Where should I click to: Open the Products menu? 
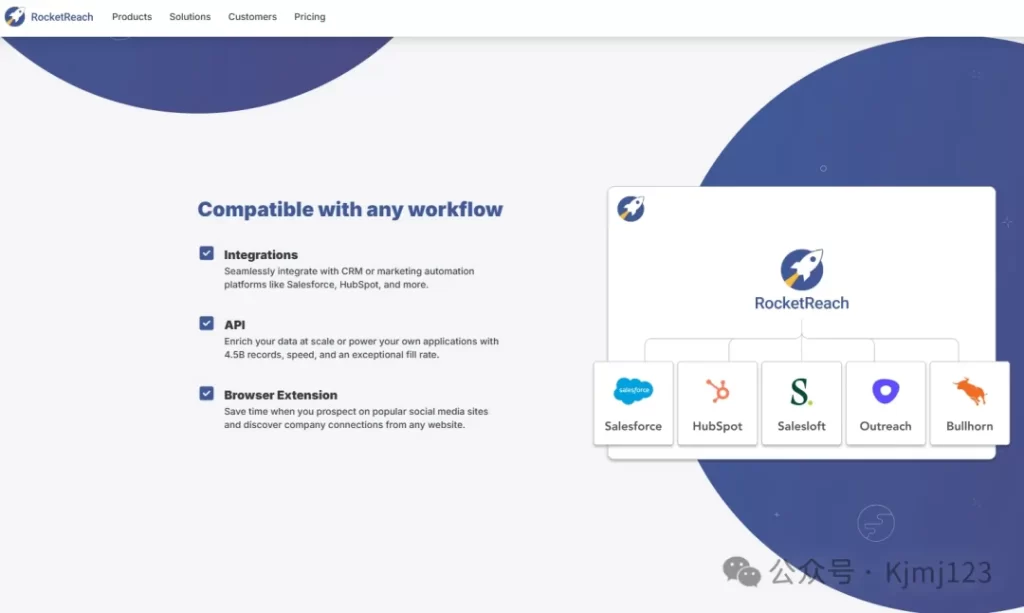pos(132,17)
